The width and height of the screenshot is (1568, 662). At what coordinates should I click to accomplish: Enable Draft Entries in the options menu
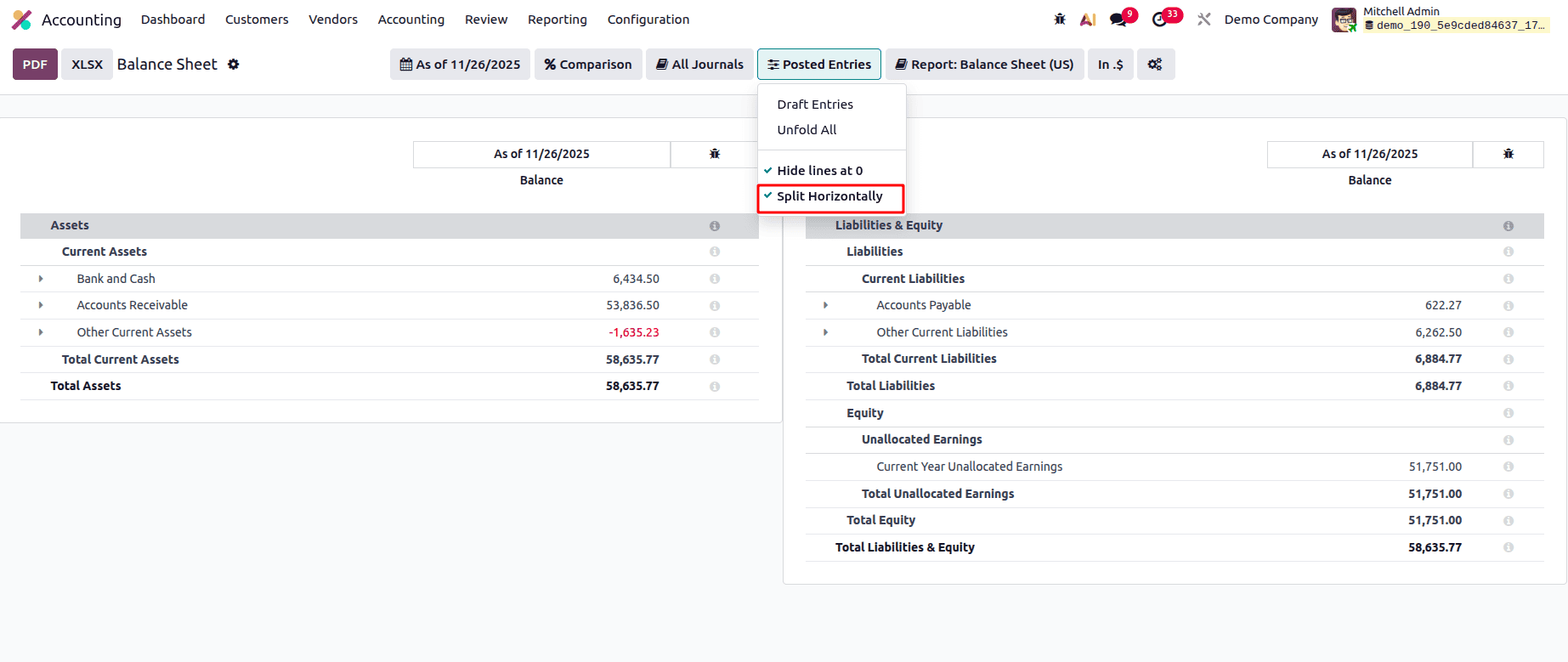[x=831, y=105]
